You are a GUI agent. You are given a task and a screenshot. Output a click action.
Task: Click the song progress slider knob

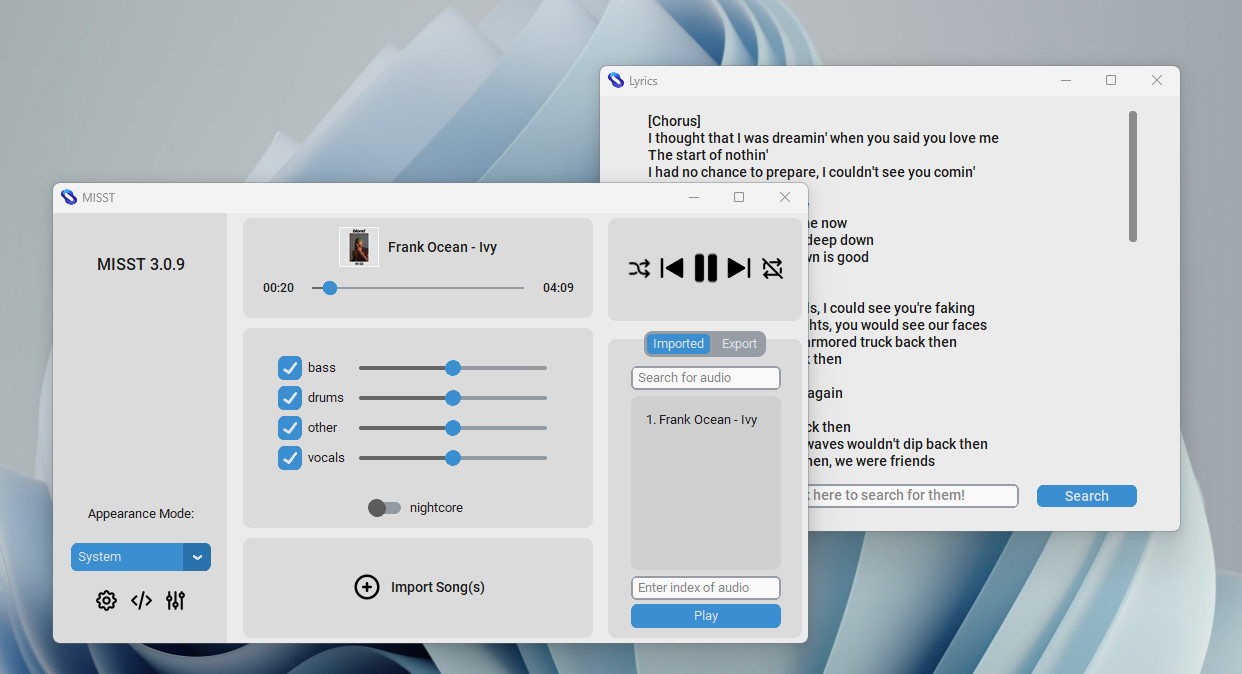330,288
